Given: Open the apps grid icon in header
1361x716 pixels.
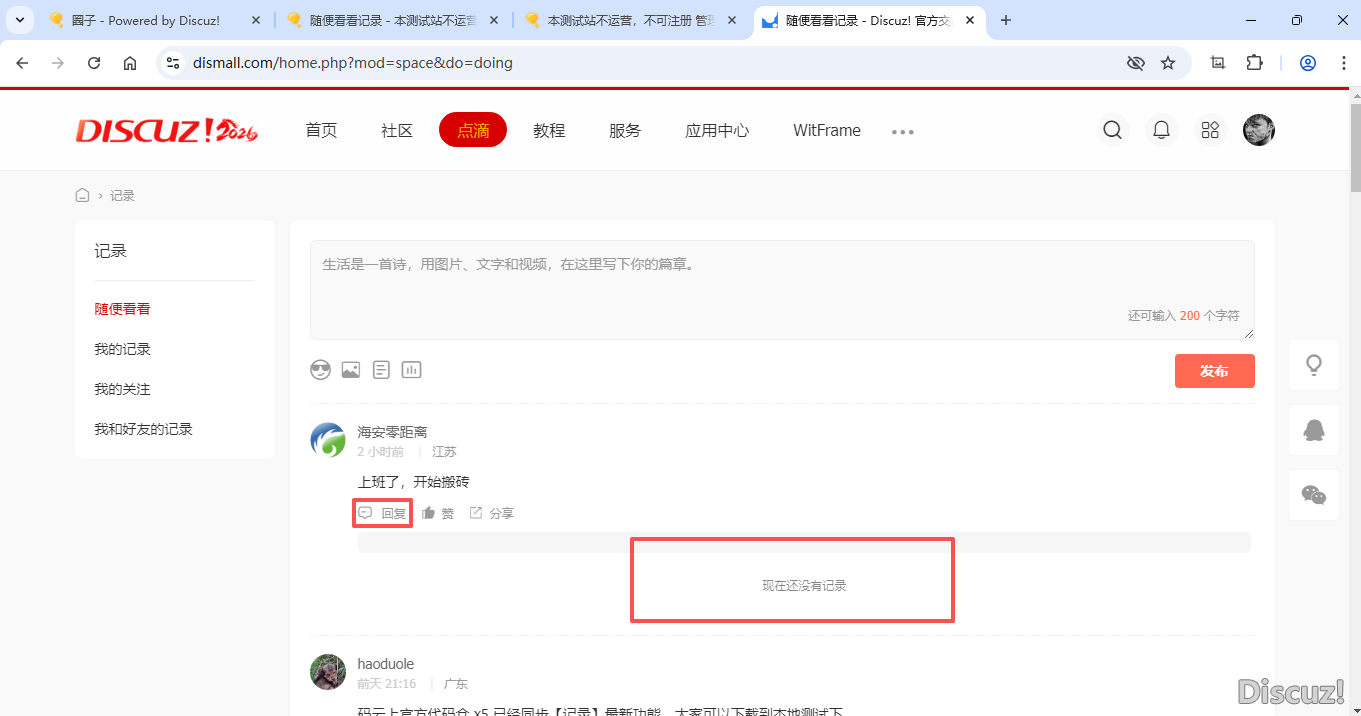Looking at the screenshot, I should [x=1210, y=130].
